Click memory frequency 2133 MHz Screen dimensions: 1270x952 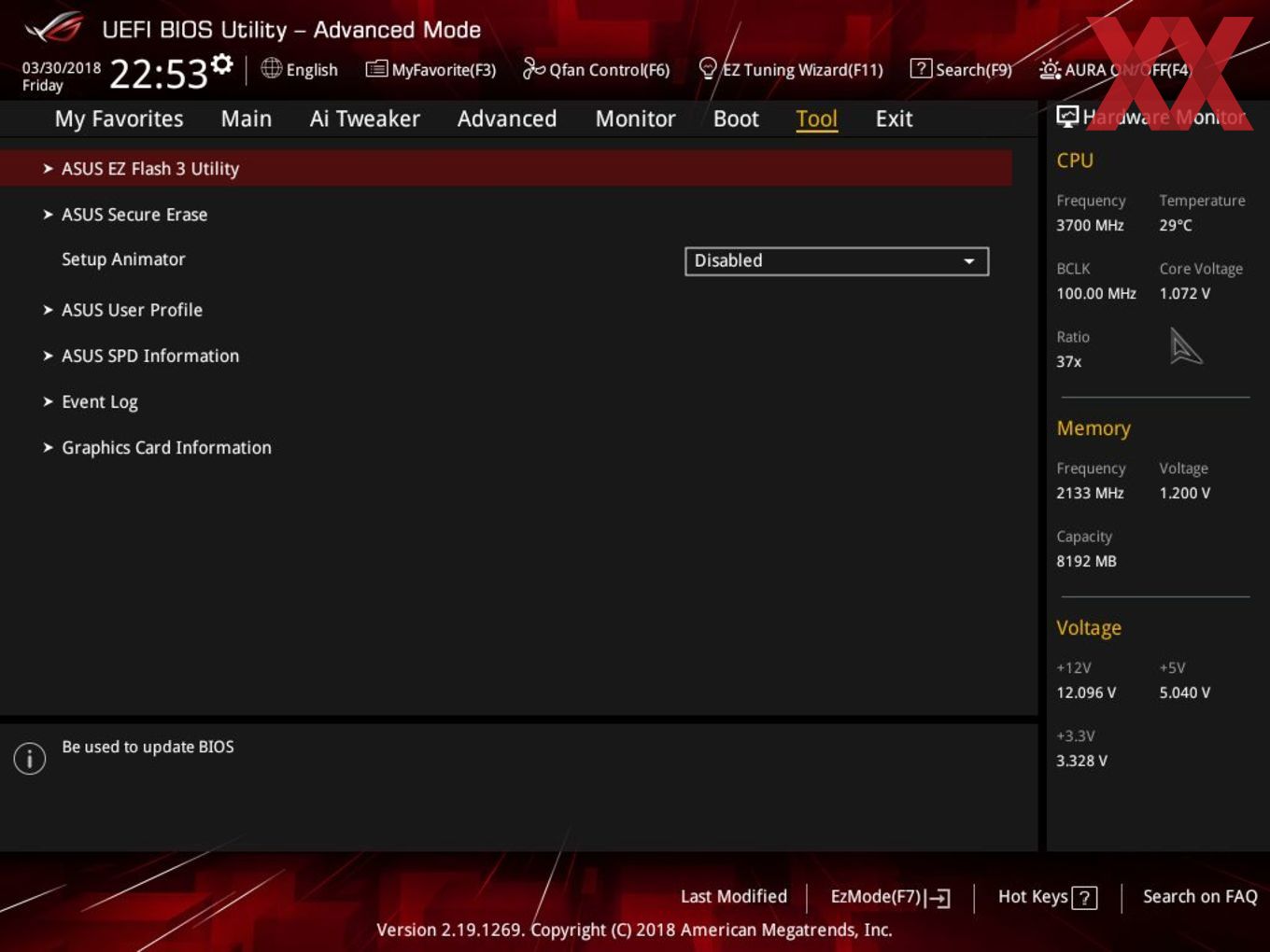1090,494
